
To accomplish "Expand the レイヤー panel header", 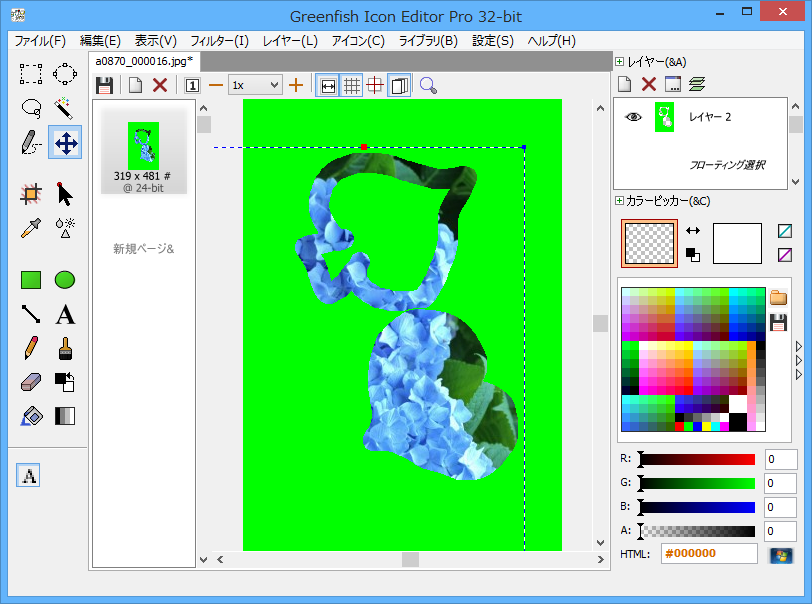I will click(620, 62).
